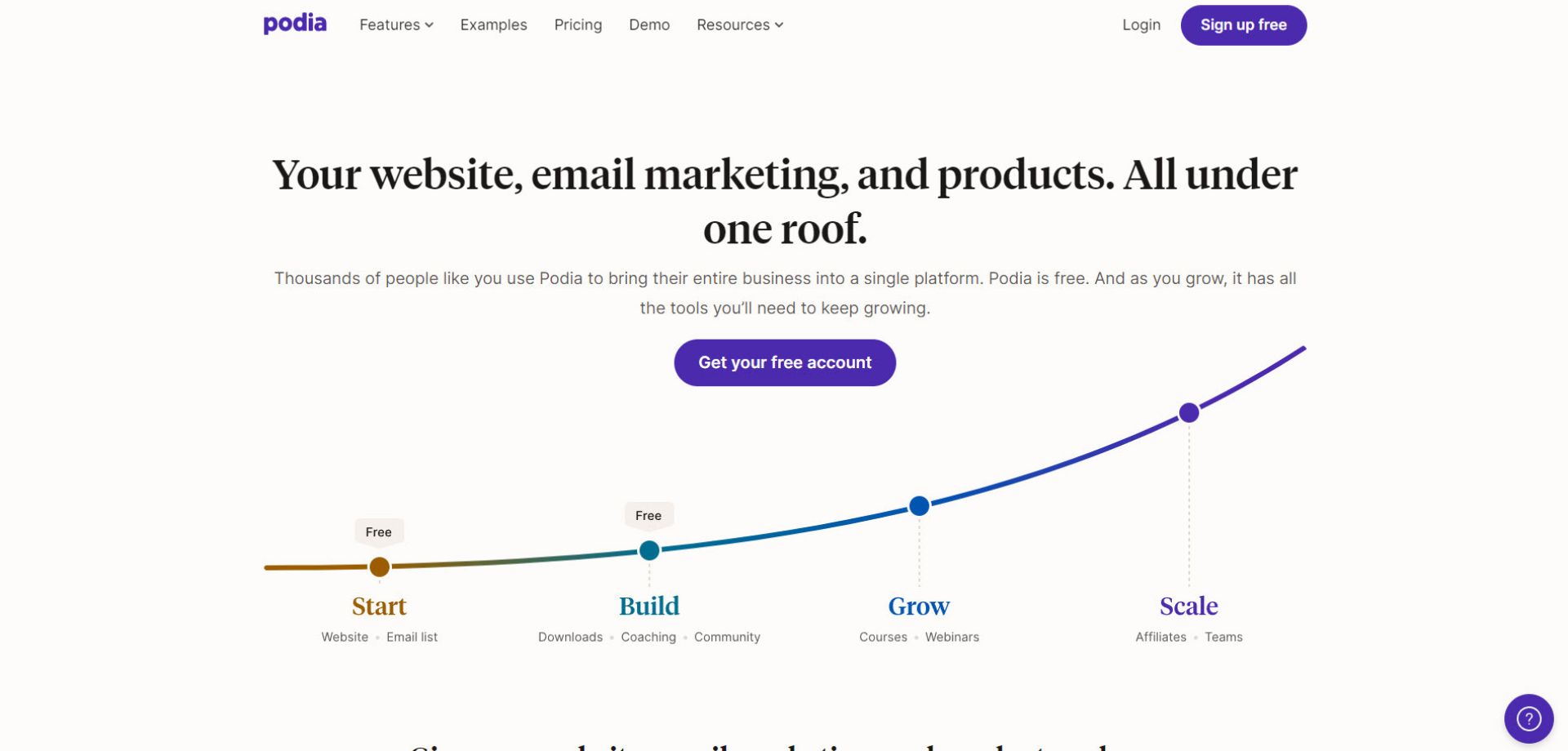Expand the Resources dropdown menu
The height and width of the screenshot is (751, 1568).
pyautogui.click(x=739, y=25)
